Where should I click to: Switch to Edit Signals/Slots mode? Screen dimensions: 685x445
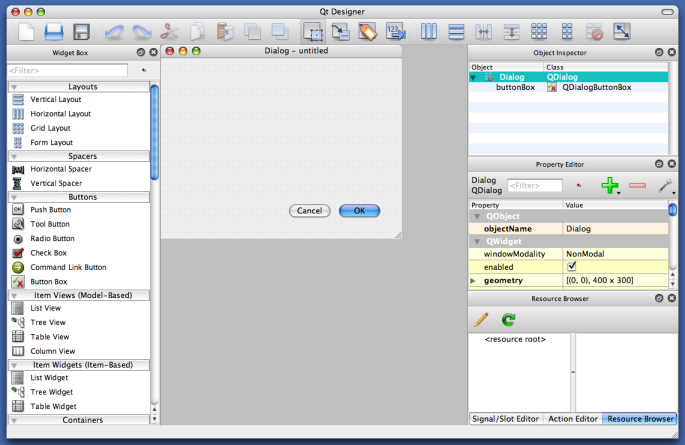point(340,32)
